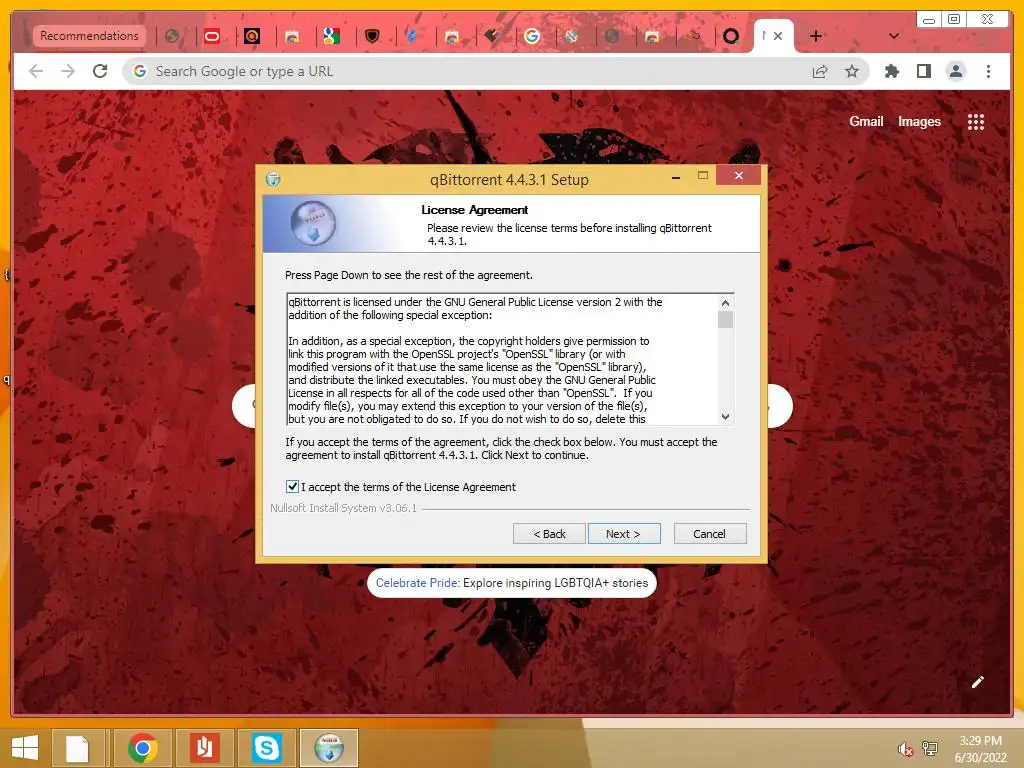Reload the current Chrome page

coord(100,71)
